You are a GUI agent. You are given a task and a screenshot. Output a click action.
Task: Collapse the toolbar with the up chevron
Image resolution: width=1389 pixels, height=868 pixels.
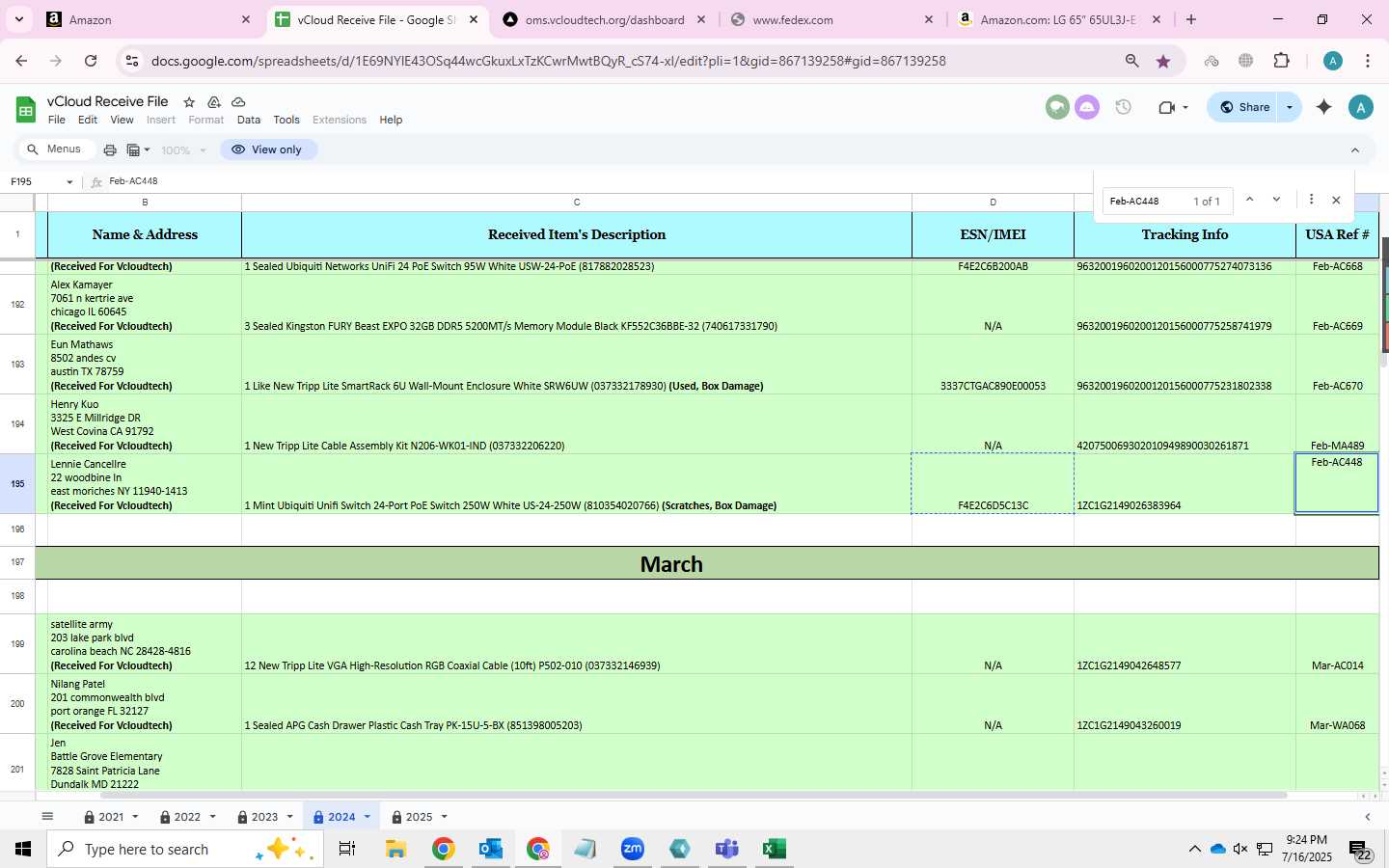(1354, 149)
